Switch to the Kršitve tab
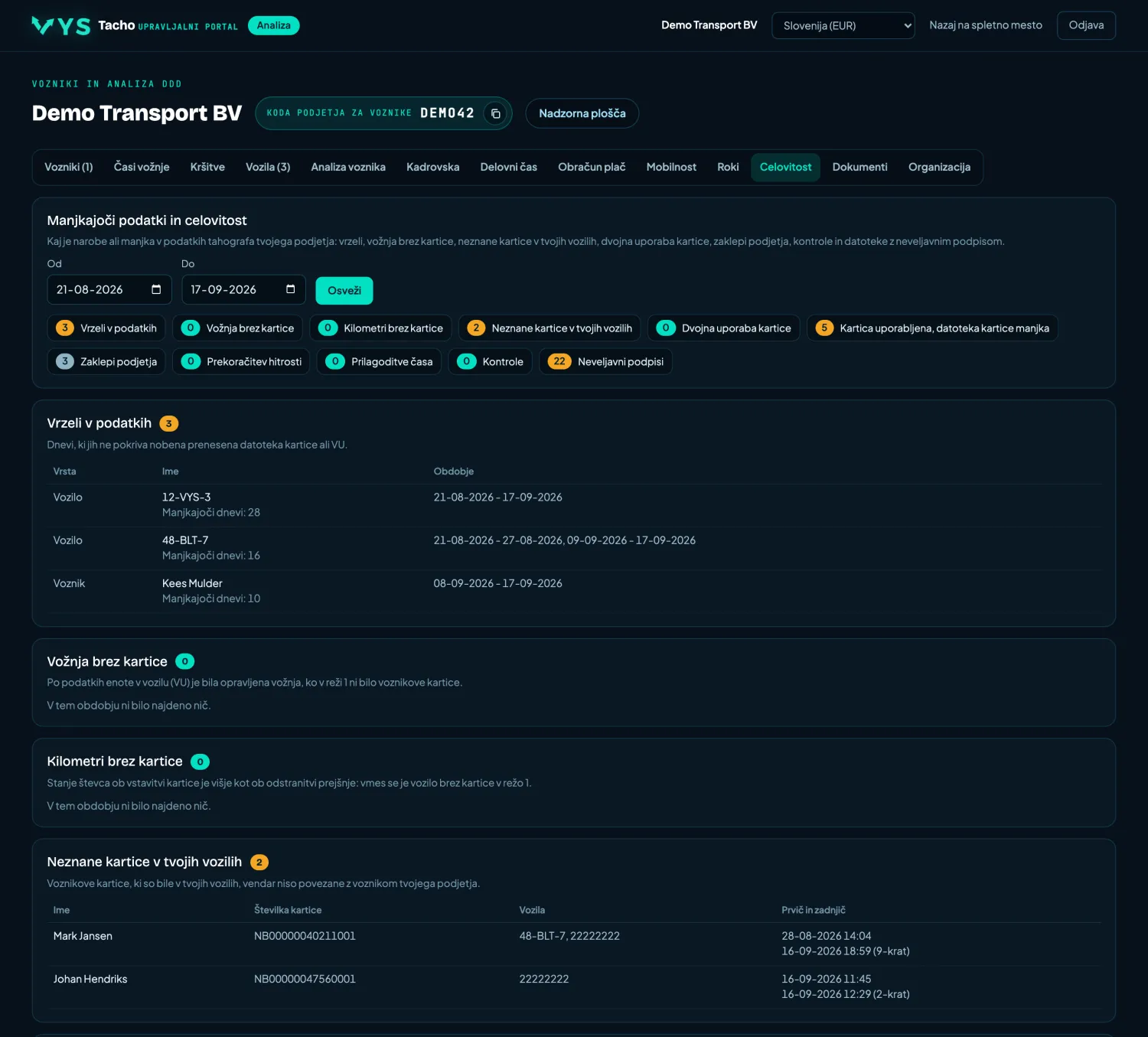This screenshot has height=1037, width=1148. pyautogui.click(x=207, y=167)
